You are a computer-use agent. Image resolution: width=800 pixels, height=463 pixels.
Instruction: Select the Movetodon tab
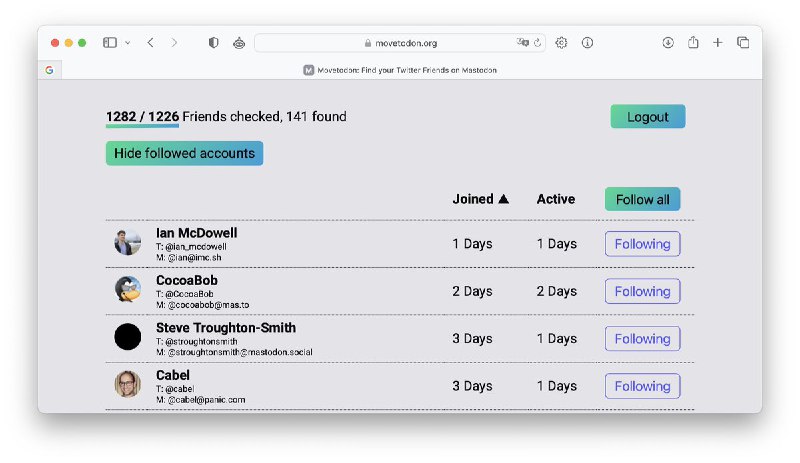(400, 70)
